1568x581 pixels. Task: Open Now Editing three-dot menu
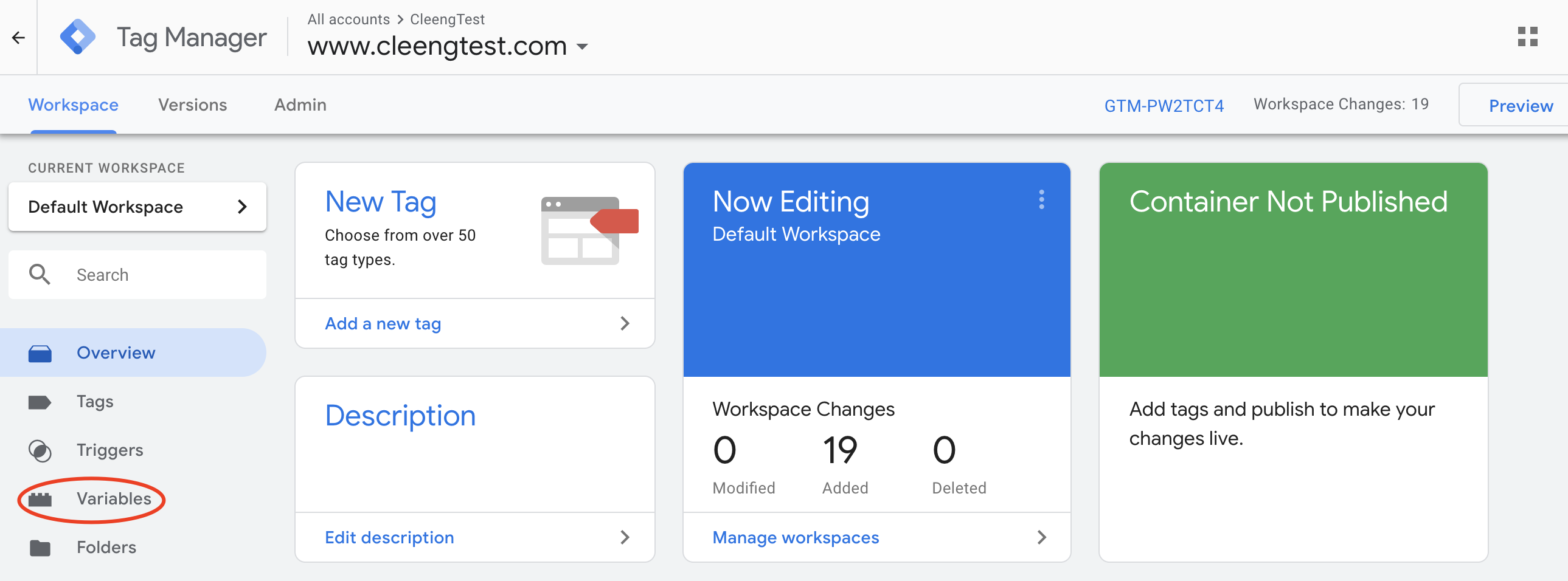(x=1041, y=199)
